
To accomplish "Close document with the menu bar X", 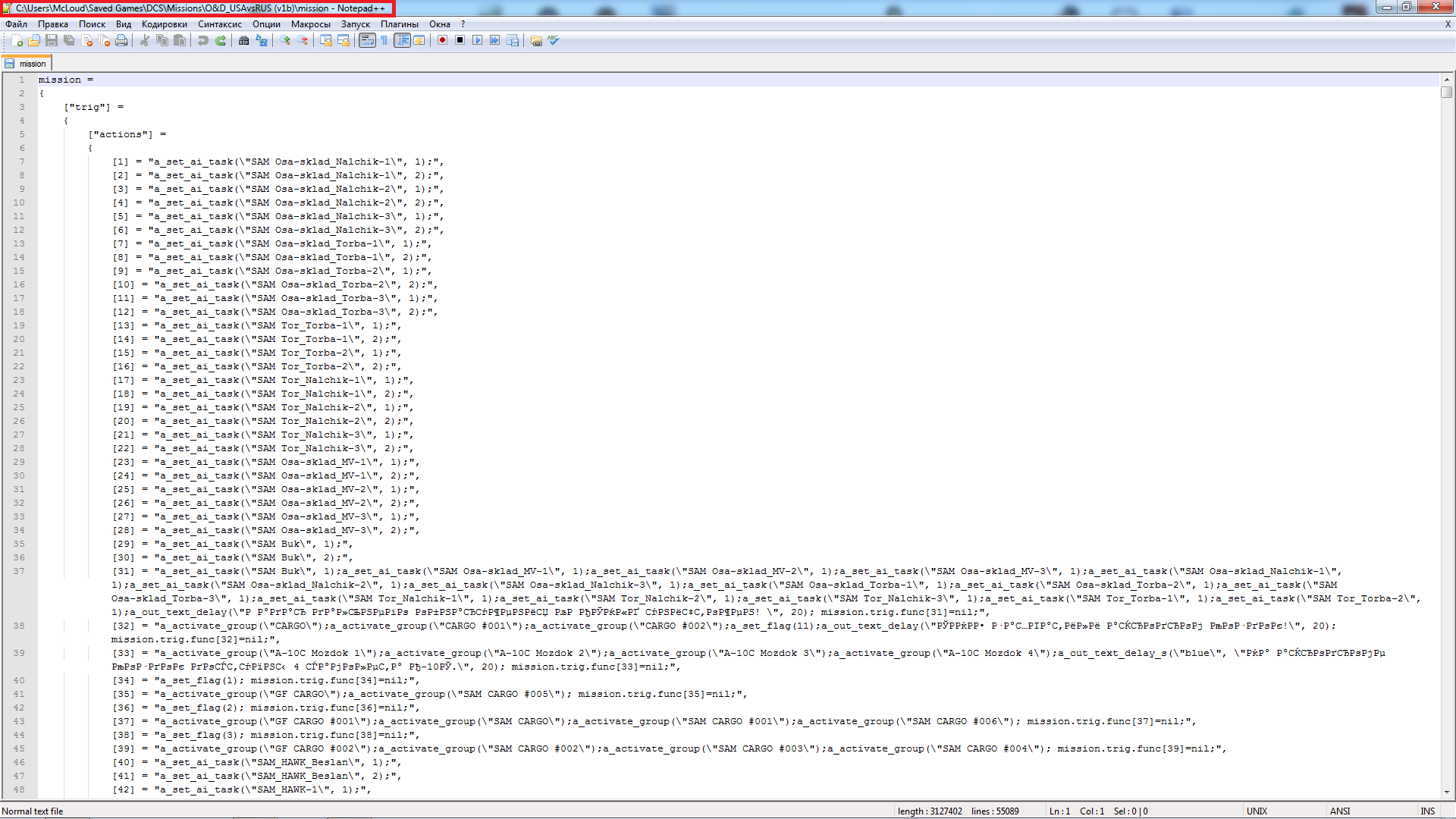I will (1448, 24).
